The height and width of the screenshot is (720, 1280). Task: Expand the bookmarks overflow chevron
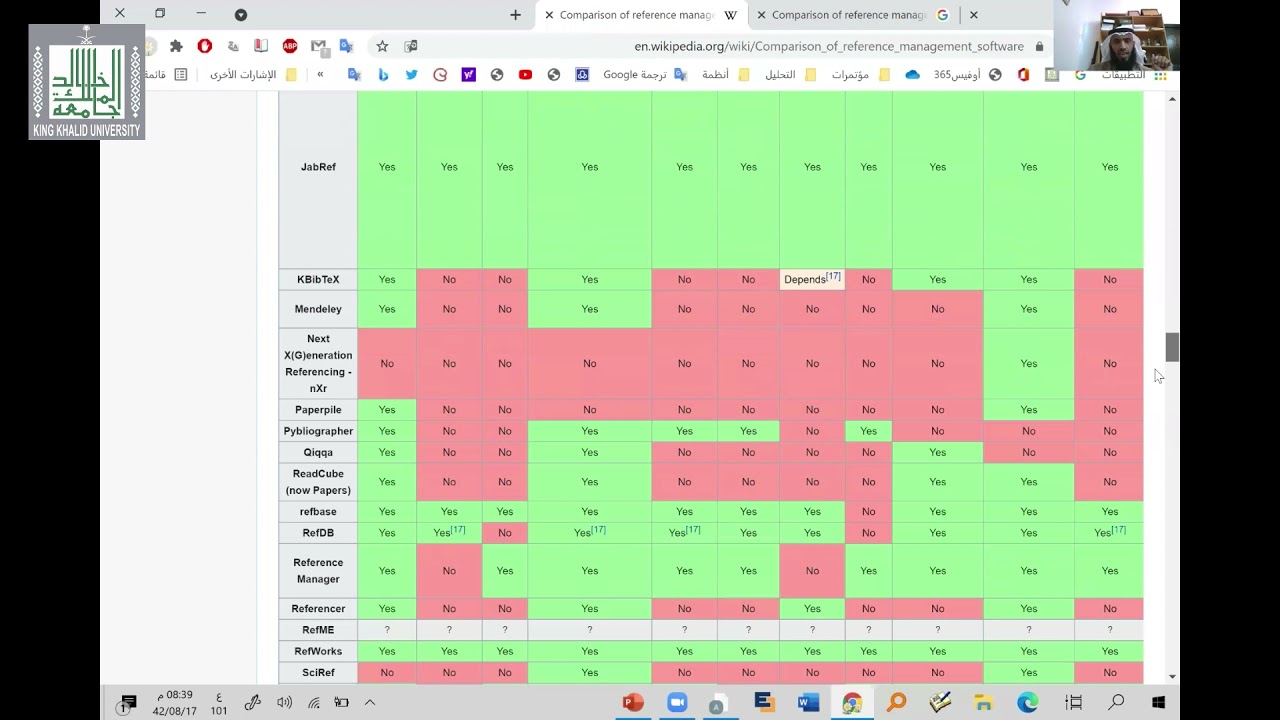(320, 75)
